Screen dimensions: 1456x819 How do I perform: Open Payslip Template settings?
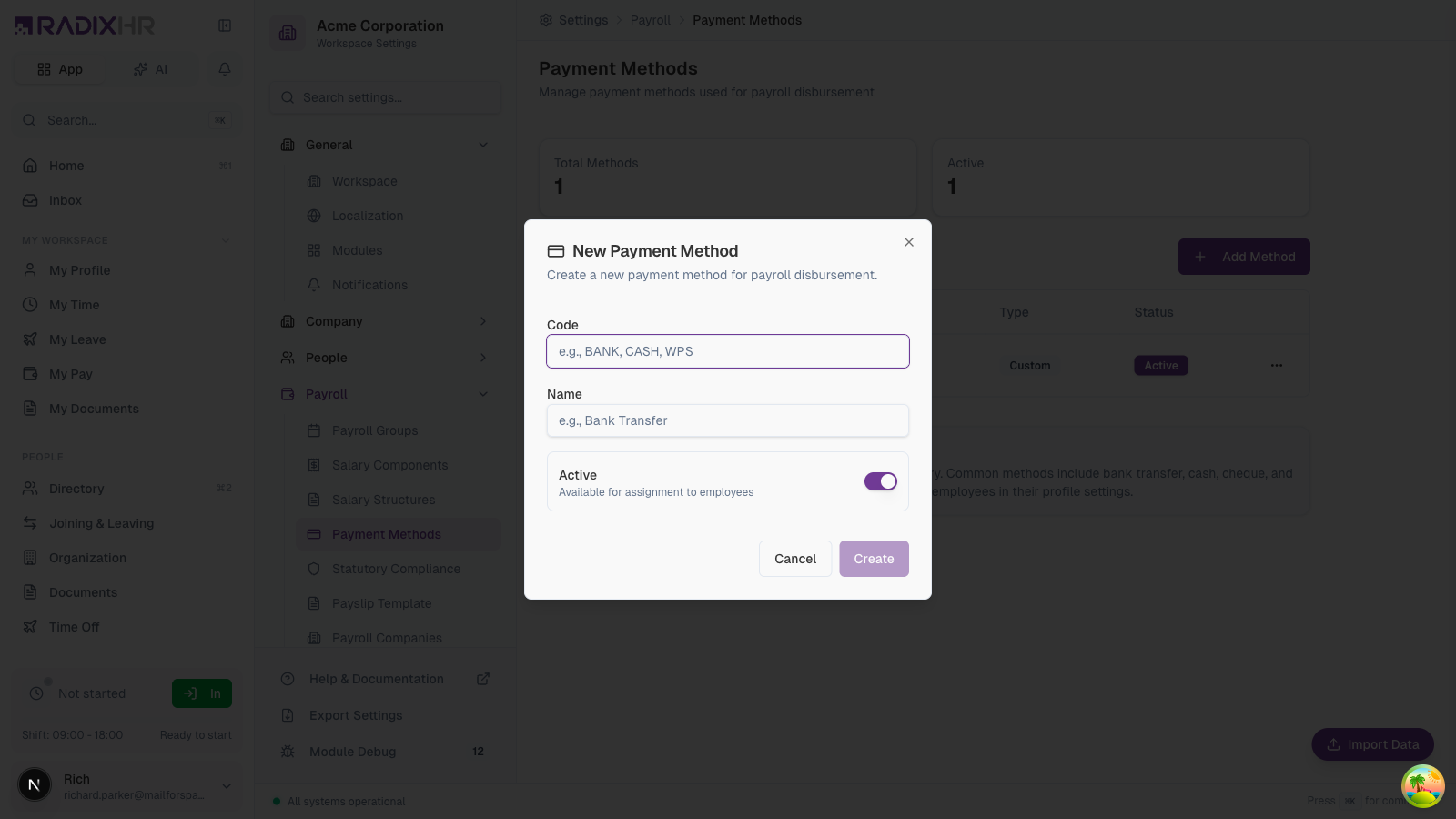pyautogui.click(x=398, y=603)
